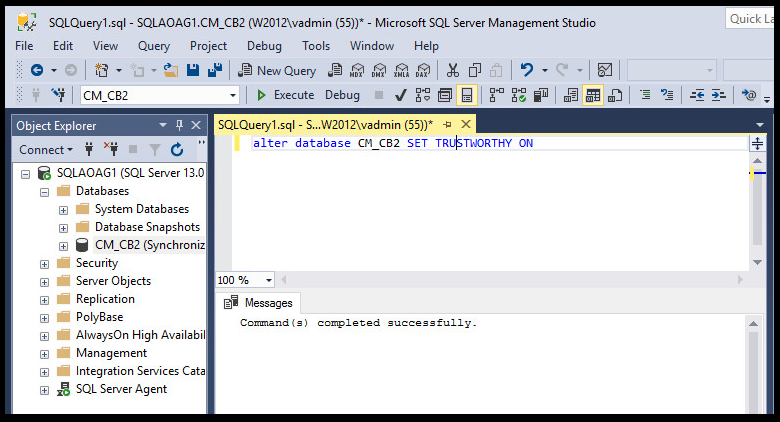Select the Replication folder
The height and width of the screenshot is (422, 780).
click(x=105, y=299)
